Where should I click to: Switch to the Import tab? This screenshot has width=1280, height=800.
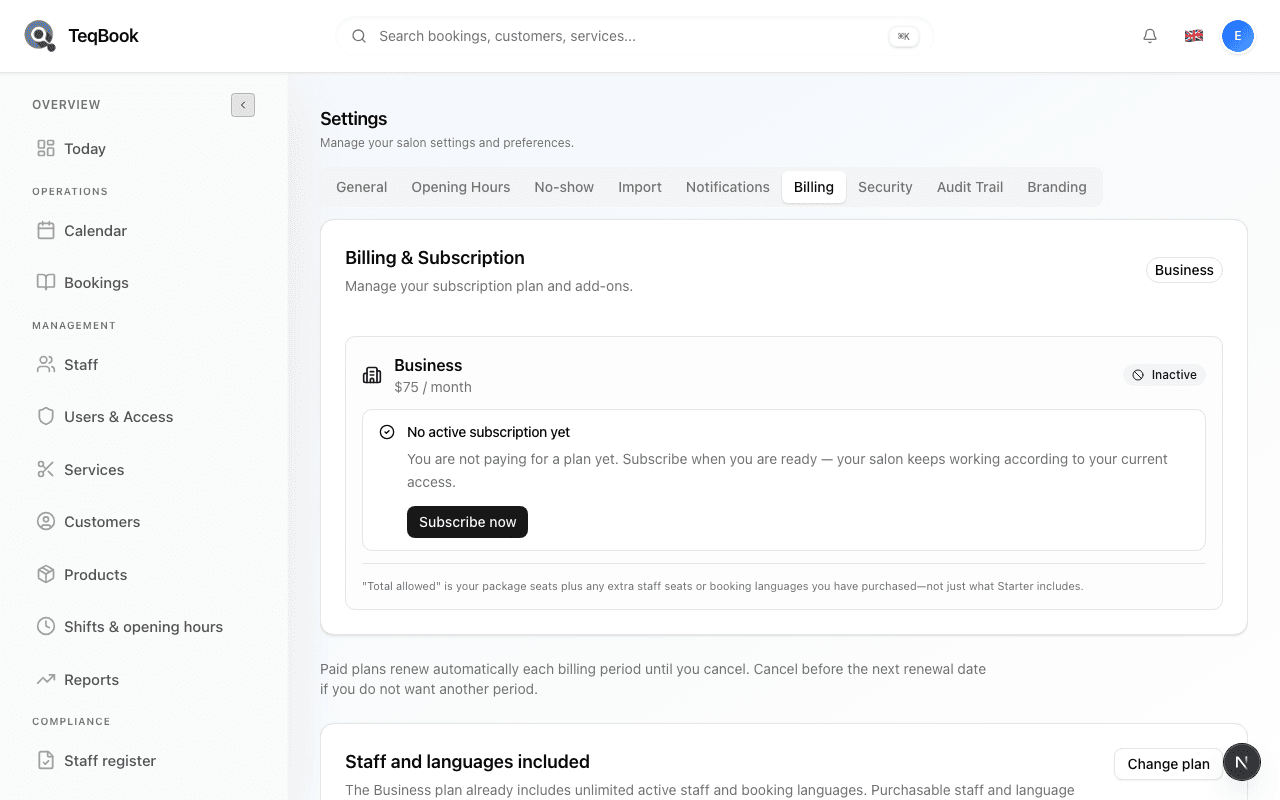[x=640, y=187]
